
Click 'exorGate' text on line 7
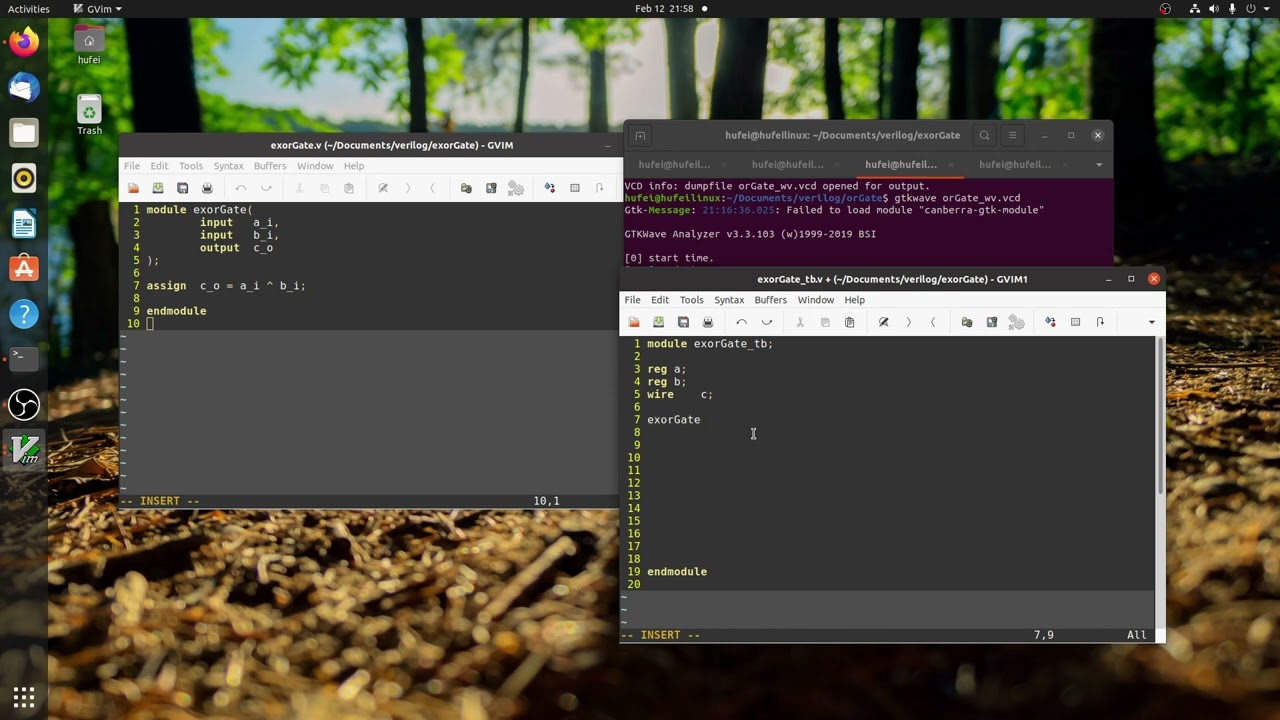674,420
